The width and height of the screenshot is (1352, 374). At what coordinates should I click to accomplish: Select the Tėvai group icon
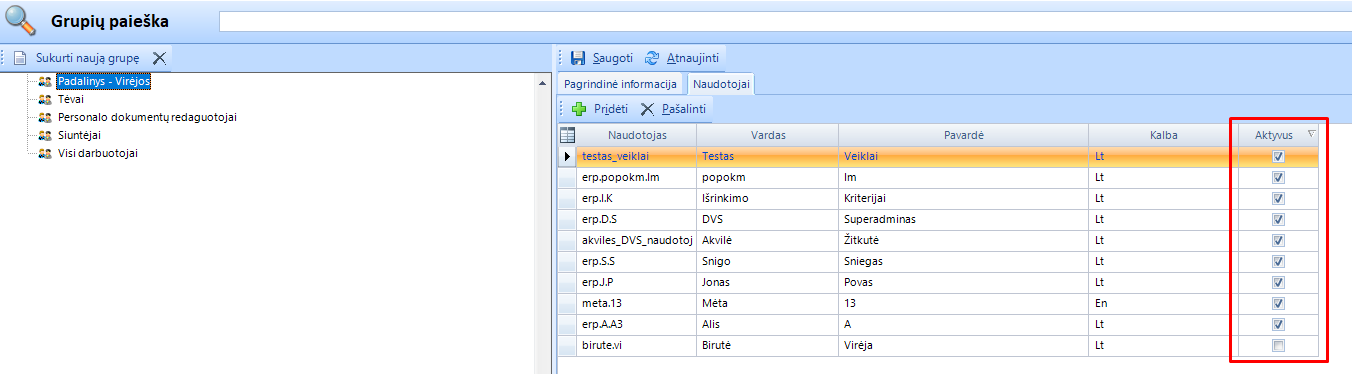[44, 99]
